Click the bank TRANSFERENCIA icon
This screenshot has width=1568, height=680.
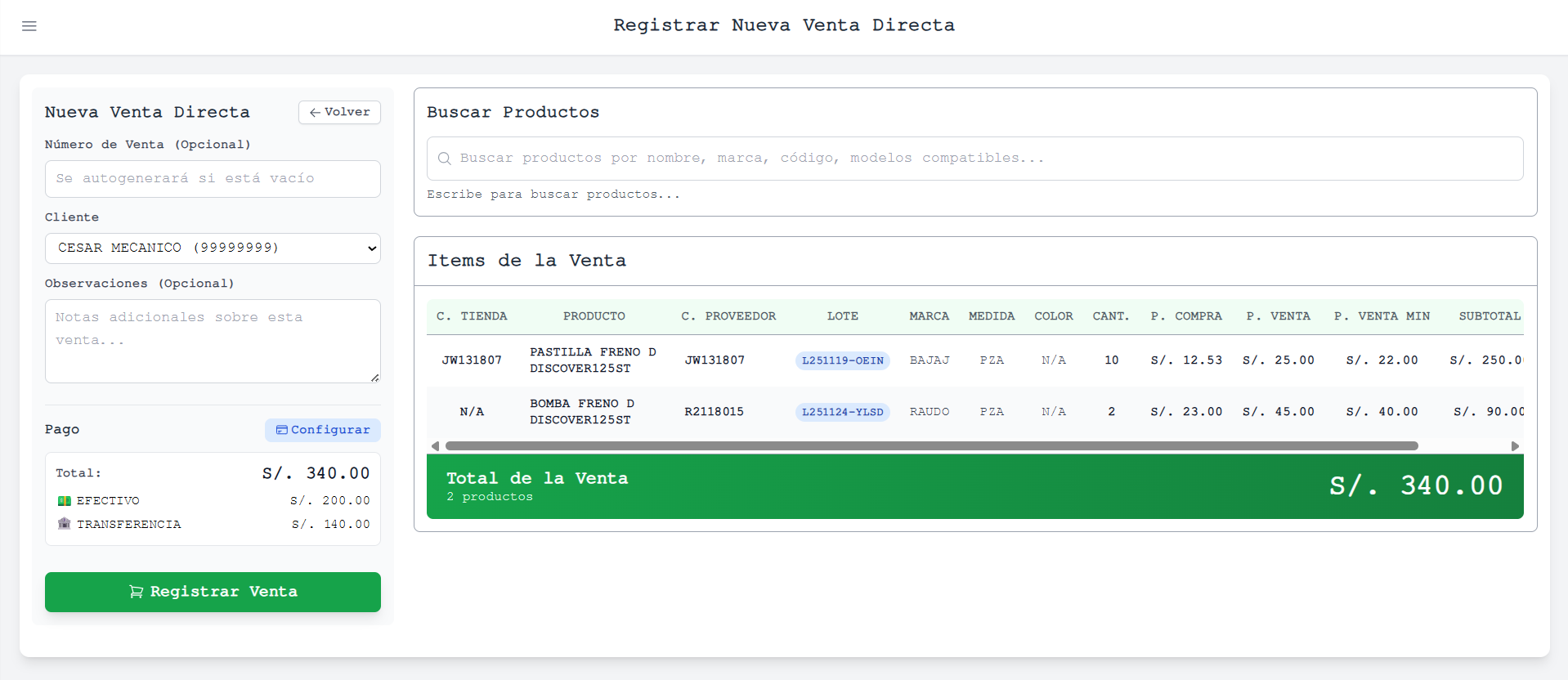(64, 524)
